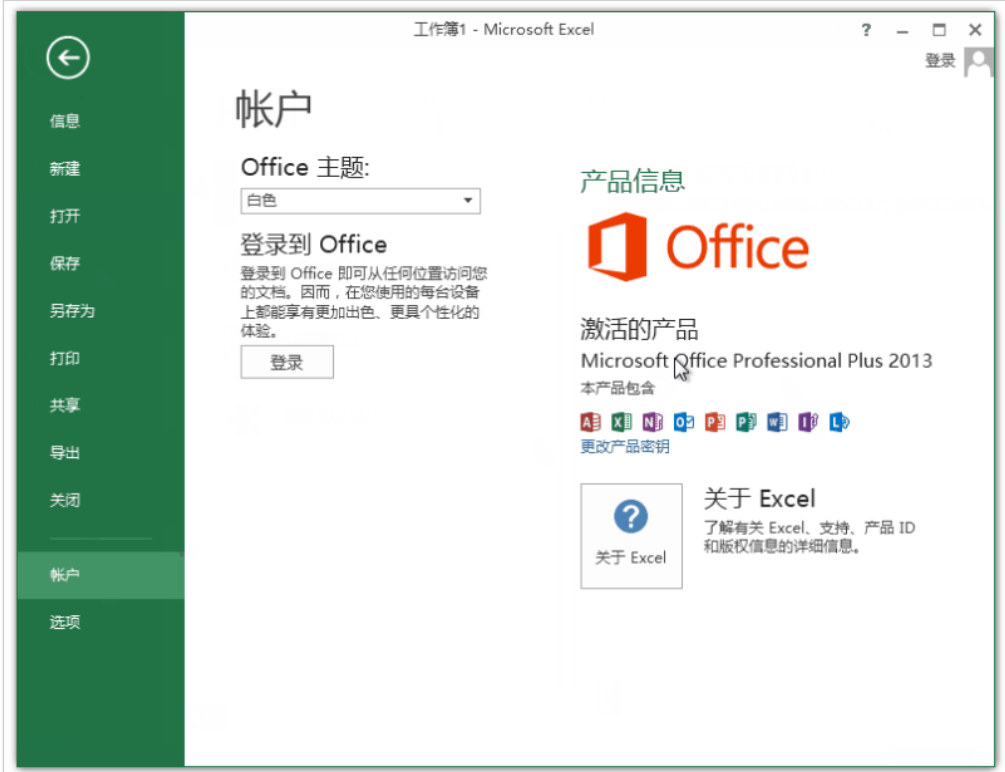
Task: Open the 信息 menu item
Action: click(x=65, y=122)
